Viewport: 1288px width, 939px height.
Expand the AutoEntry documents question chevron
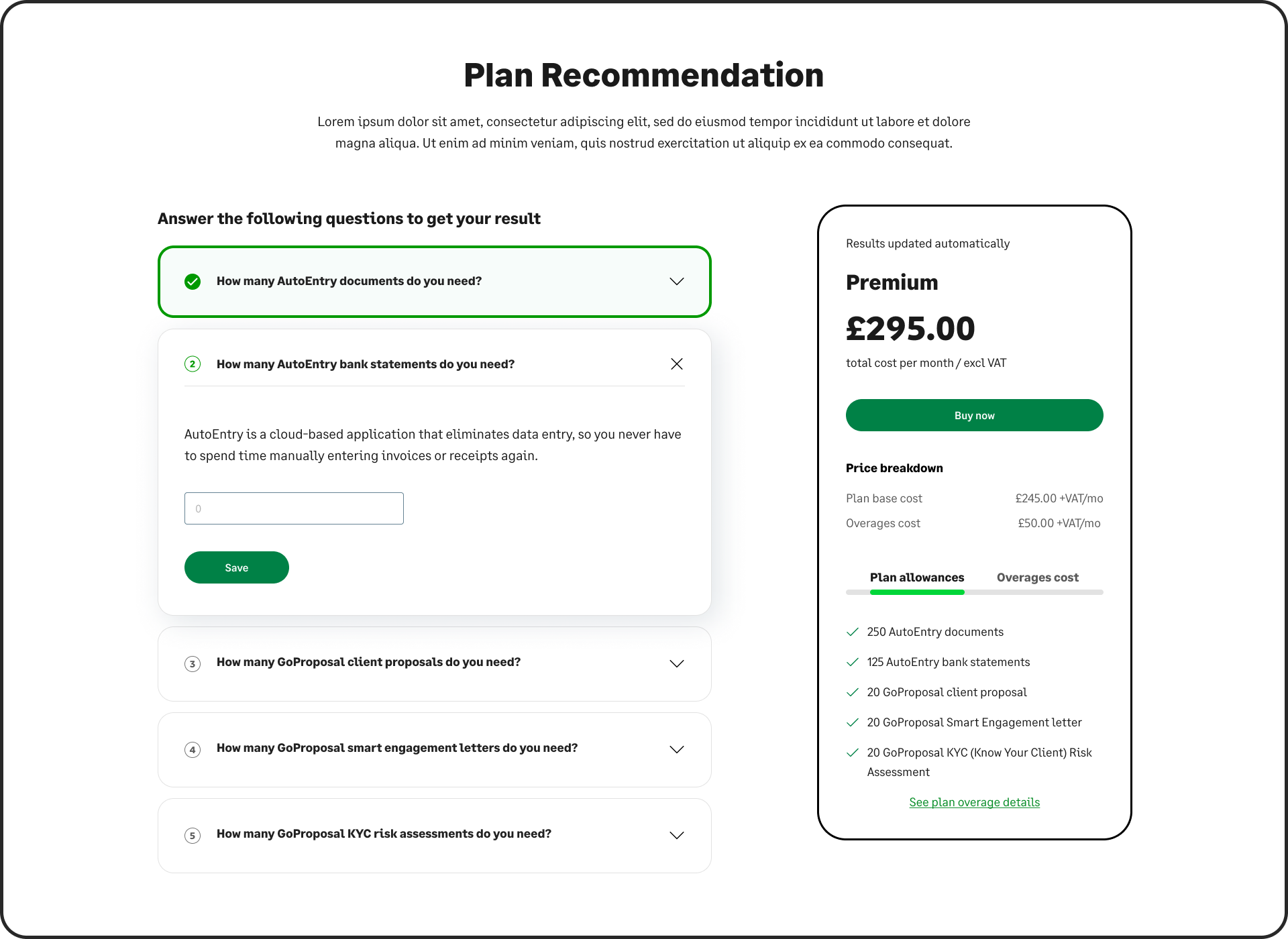[677, 282]
